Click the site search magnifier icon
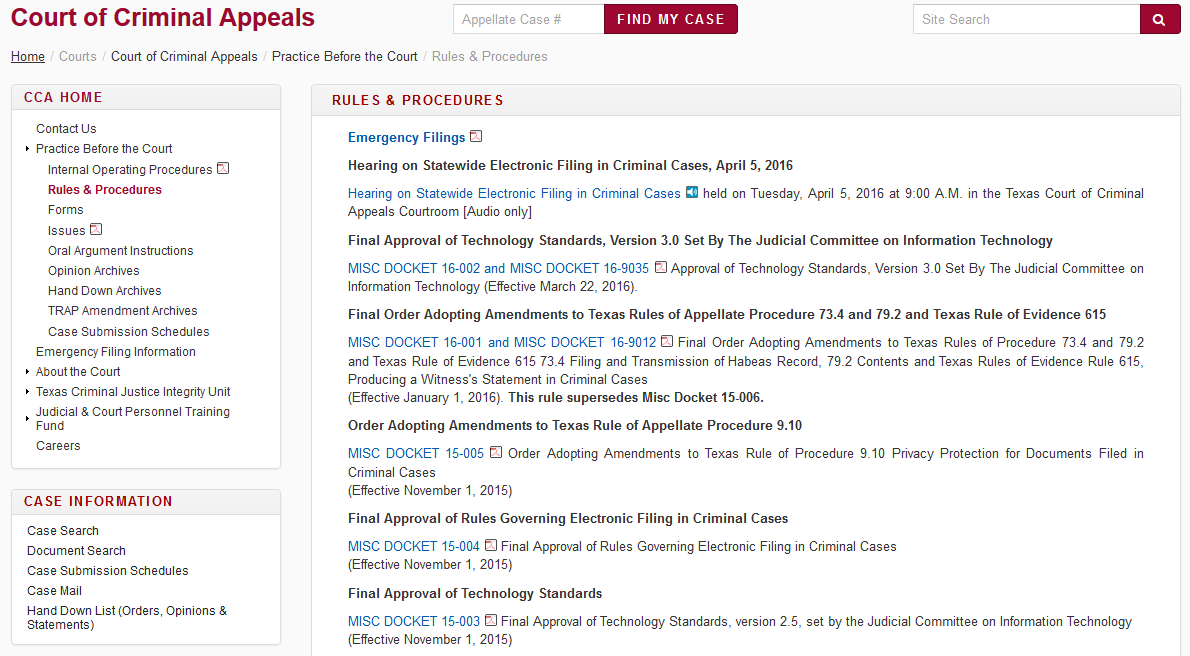Image resolution: width=1190 pixels, height=656 pixels. [1159, 20]
